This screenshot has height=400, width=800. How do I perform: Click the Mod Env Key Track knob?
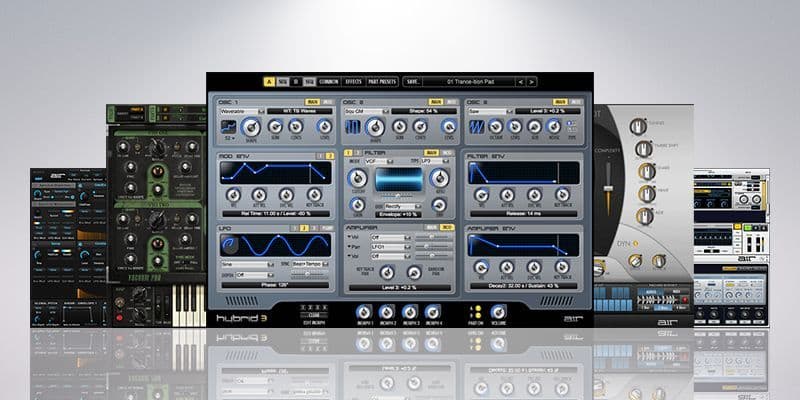pos(314,194)
